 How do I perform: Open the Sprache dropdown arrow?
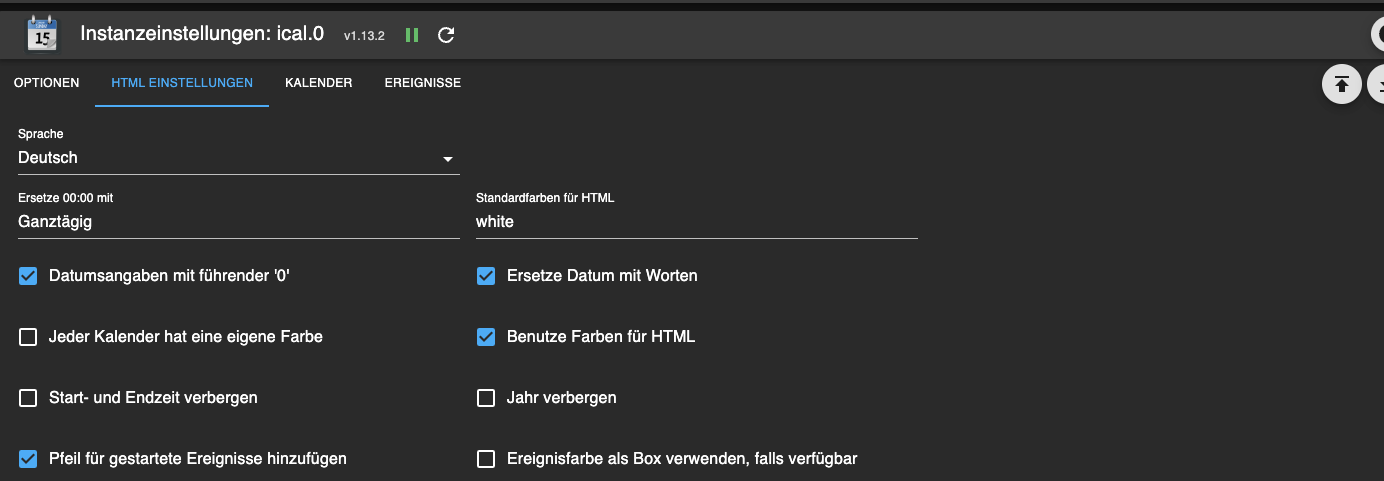(448, 159)
